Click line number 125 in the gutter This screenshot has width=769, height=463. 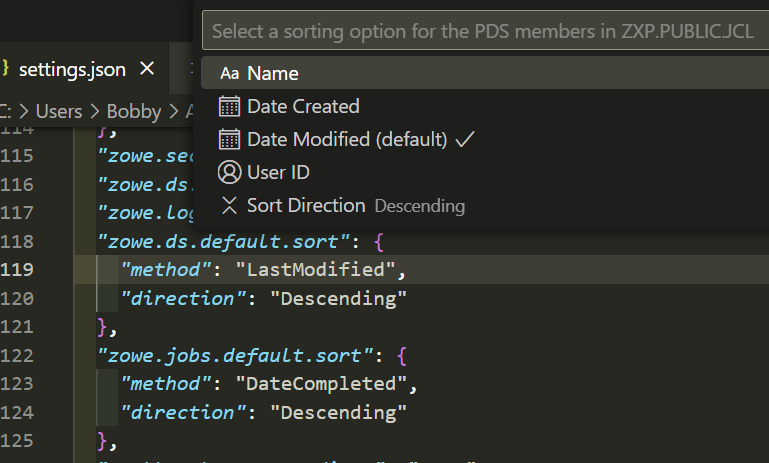point(17,440)
